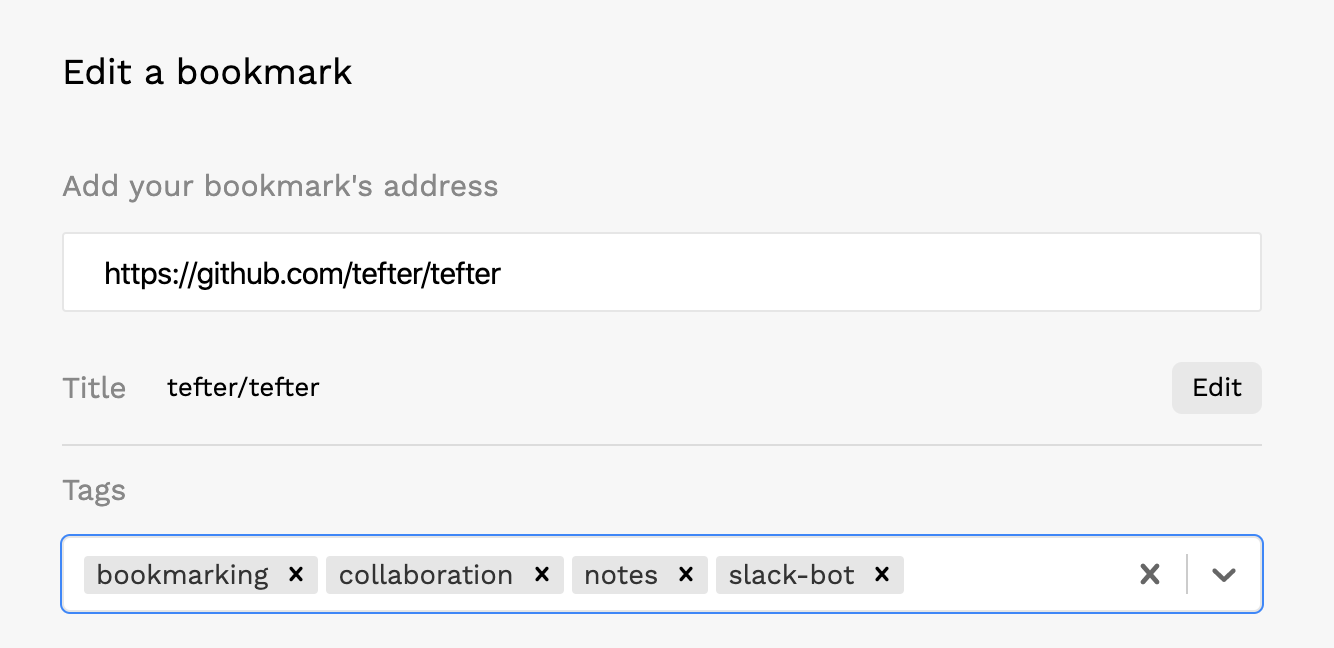
Task: Click the Title label
Action: [94, 388]
